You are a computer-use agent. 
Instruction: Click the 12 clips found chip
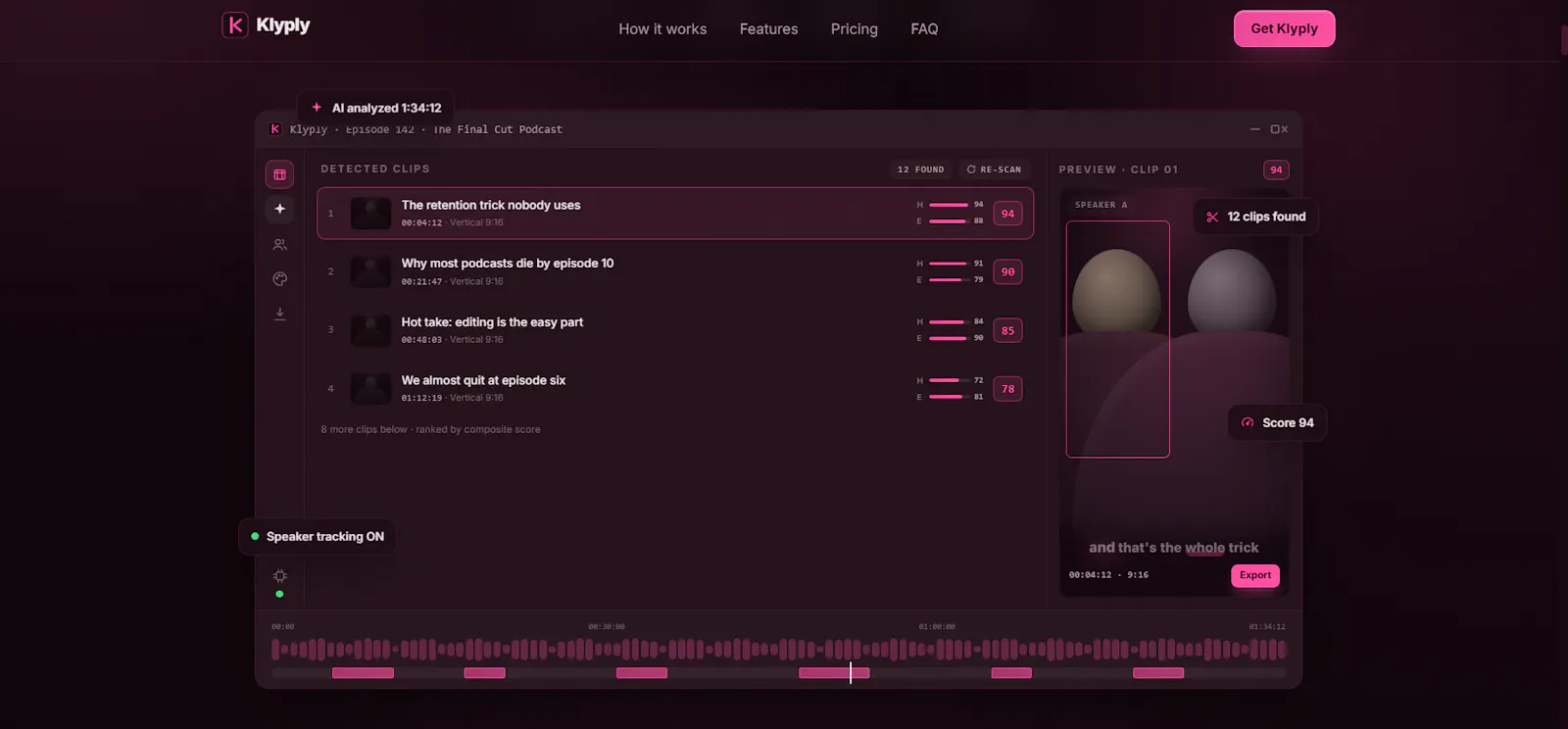(x=1255, y=217)
